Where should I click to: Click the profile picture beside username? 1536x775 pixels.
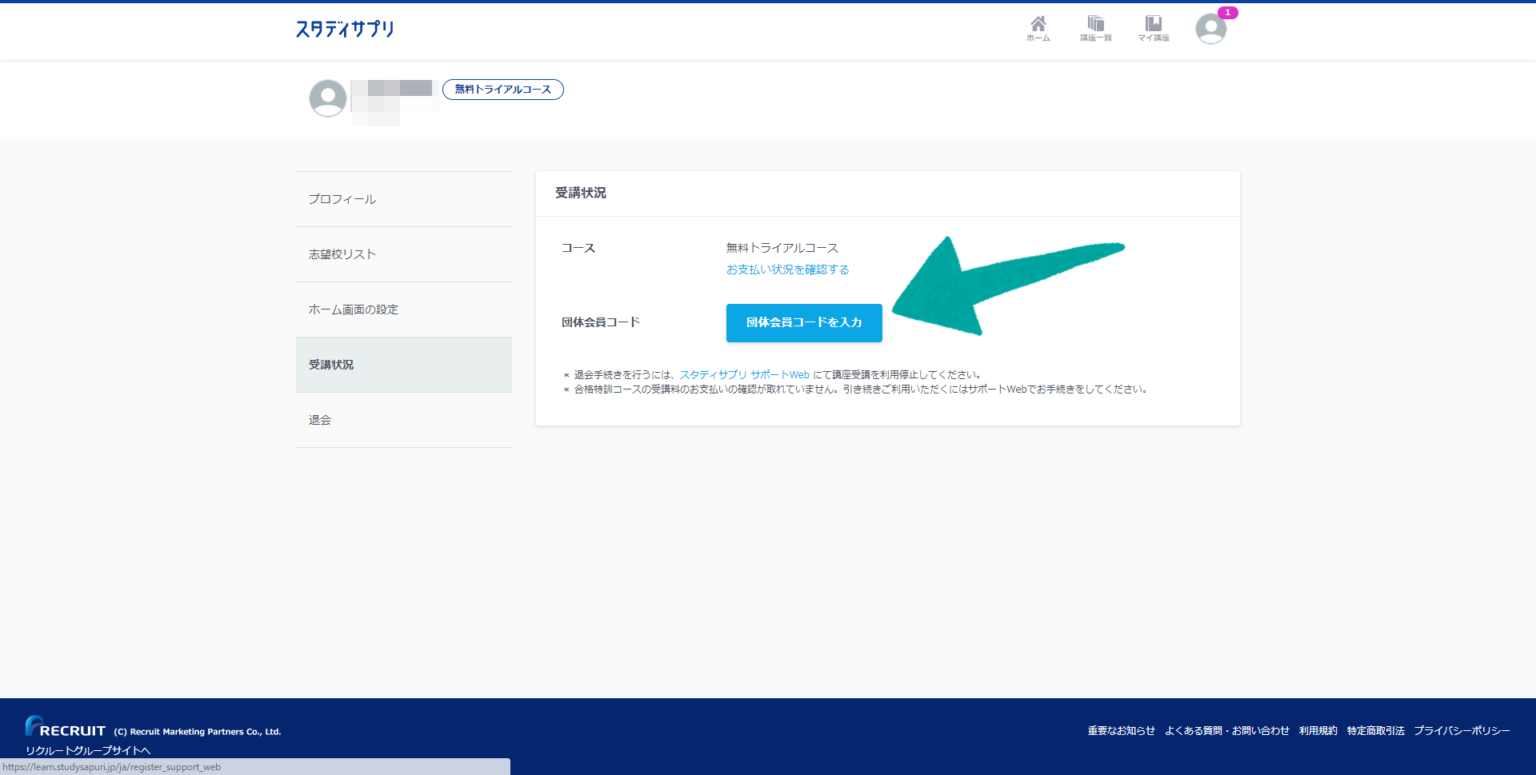tap(328, 98)
